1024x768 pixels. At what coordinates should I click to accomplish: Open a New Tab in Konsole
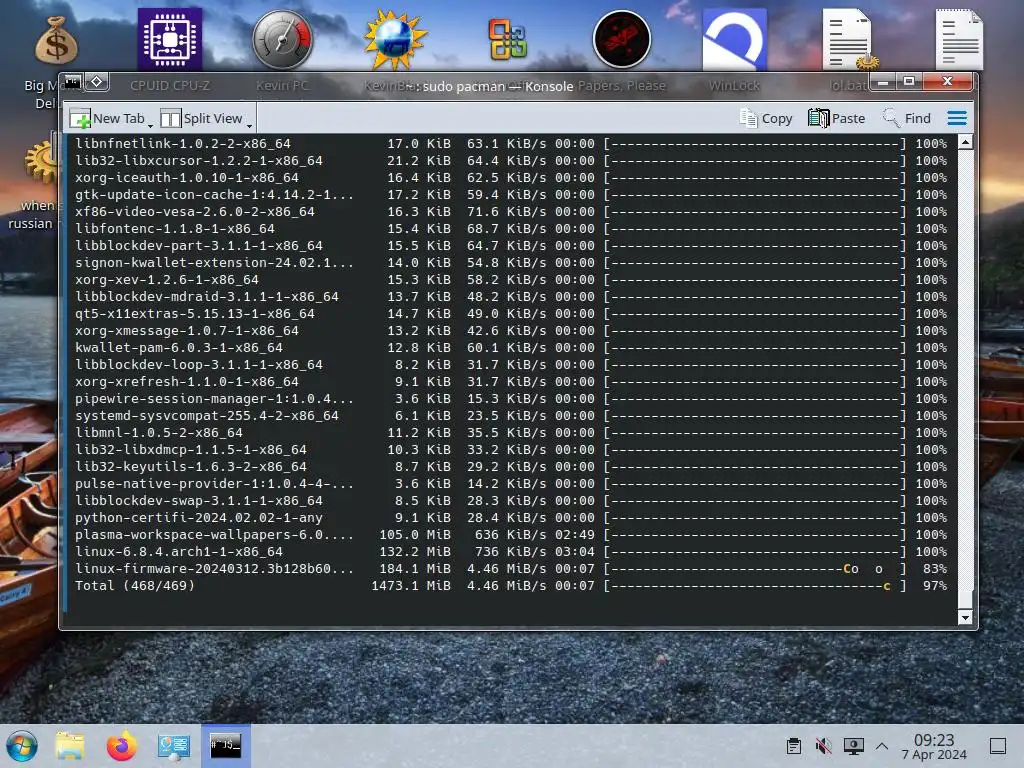click(107, 118)
